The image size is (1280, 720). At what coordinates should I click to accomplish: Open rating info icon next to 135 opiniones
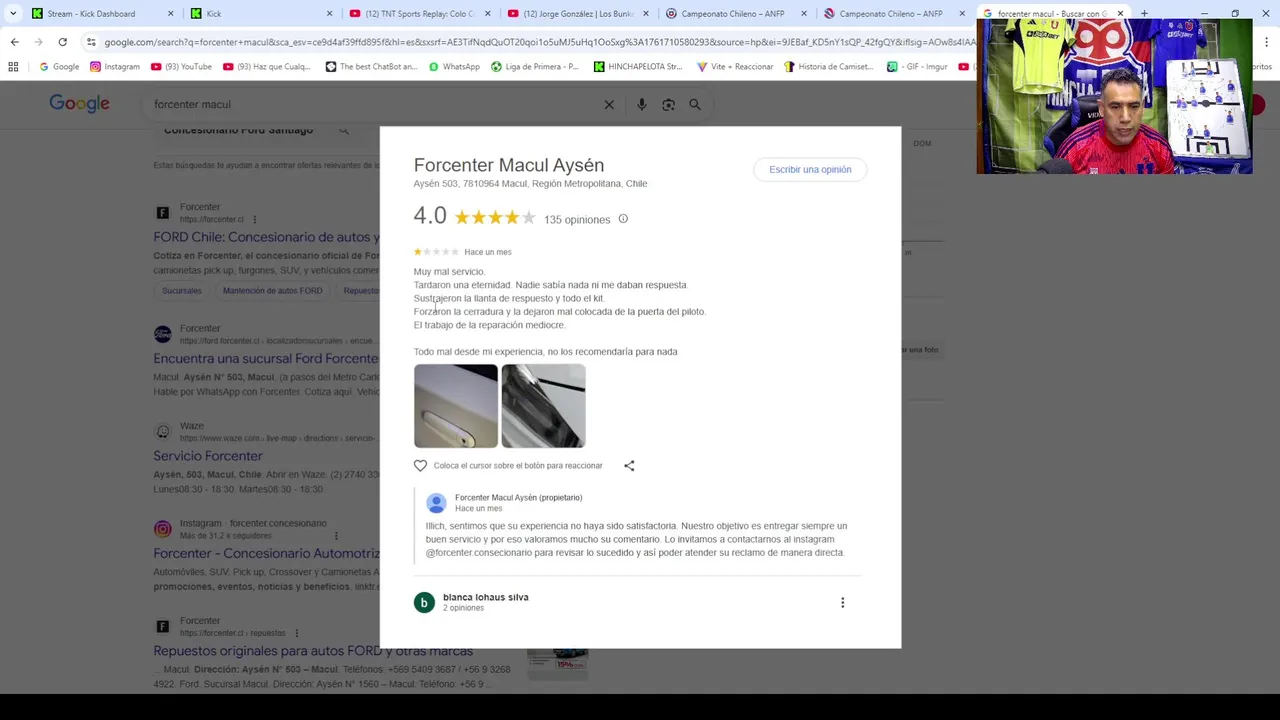pyautogui.click(x=623, y=219)
